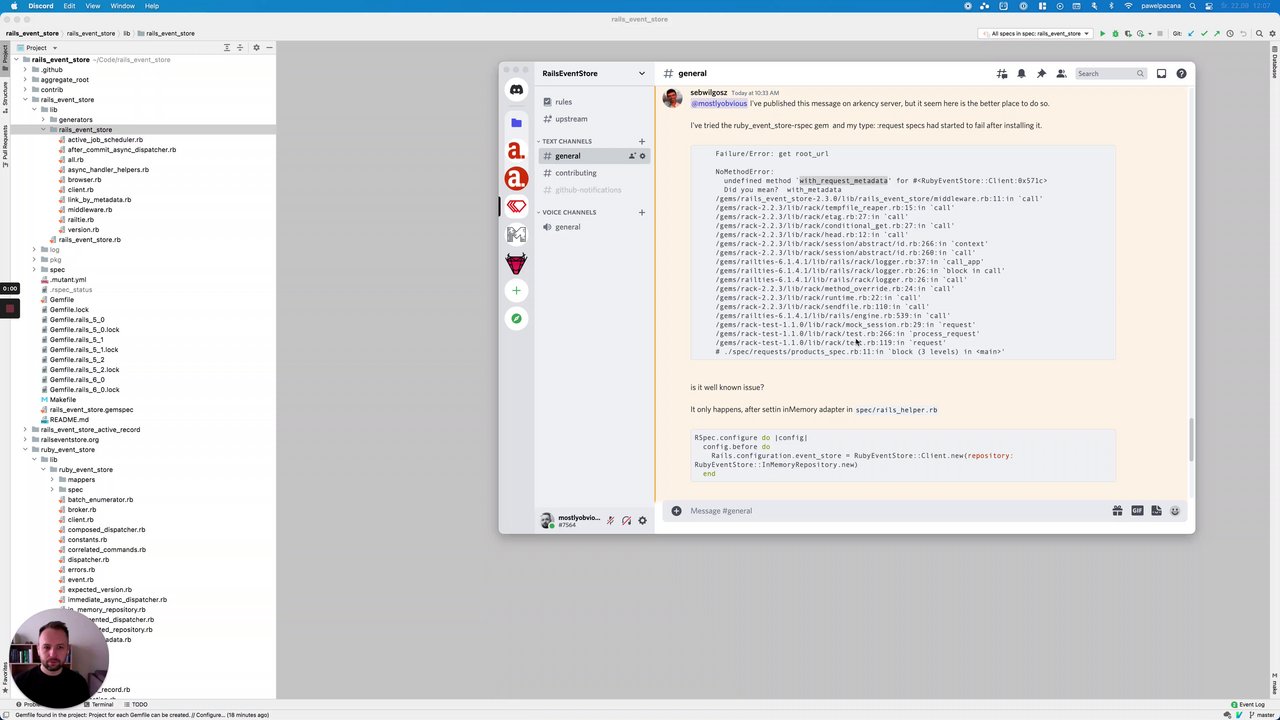Toggle the member list icon
The image size is (1280, 720).
[1061, 73]
